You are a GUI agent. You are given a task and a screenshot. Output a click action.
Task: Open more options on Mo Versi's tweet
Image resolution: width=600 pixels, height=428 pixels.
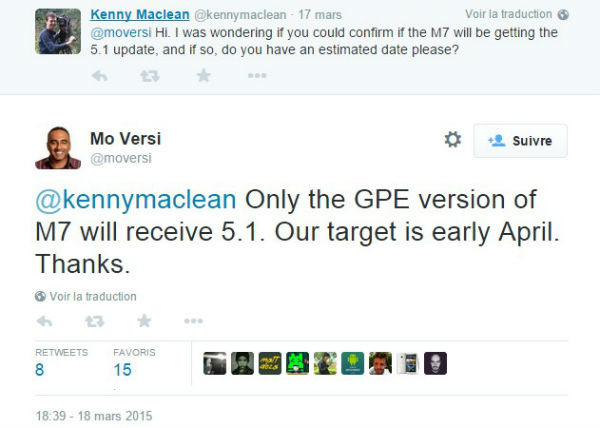click(x=193, y=321)
